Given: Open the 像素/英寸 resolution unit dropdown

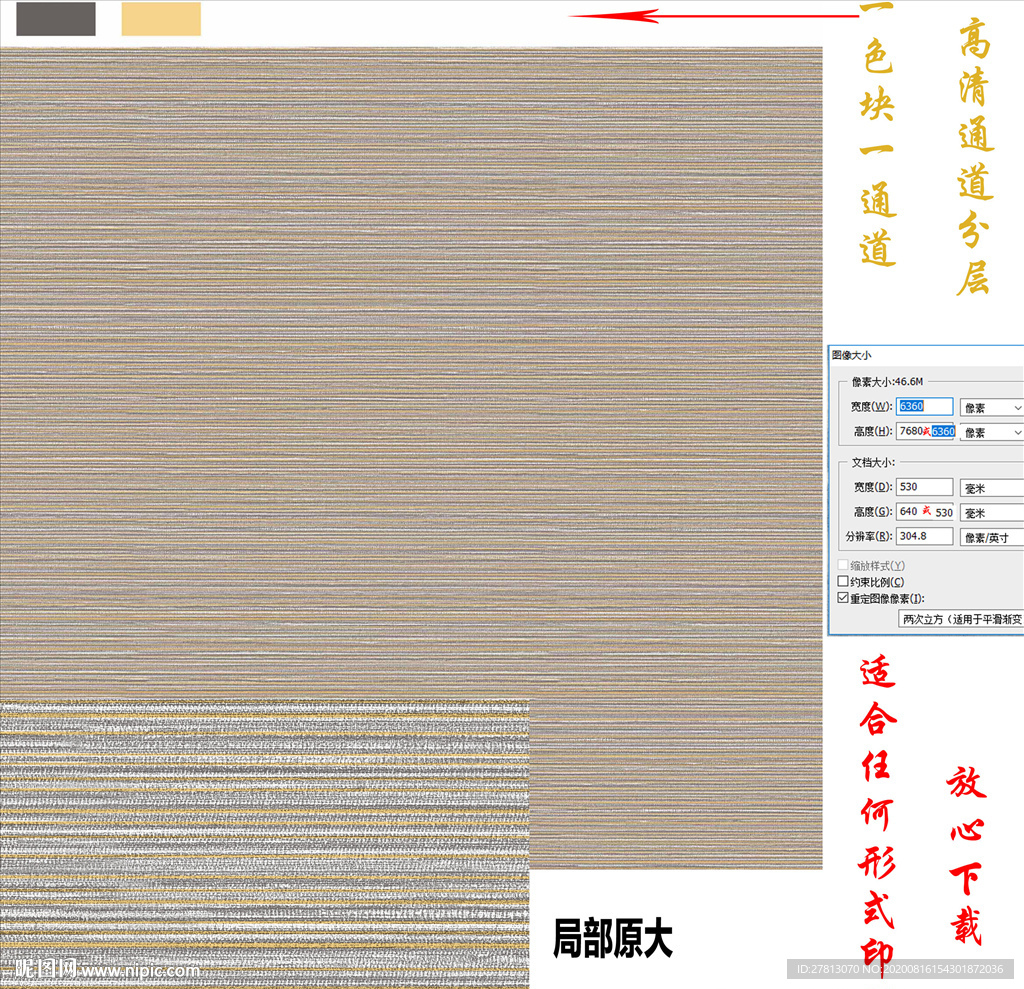Looking at the screenshot, I should pyautogui.click(x=991, y=538).
